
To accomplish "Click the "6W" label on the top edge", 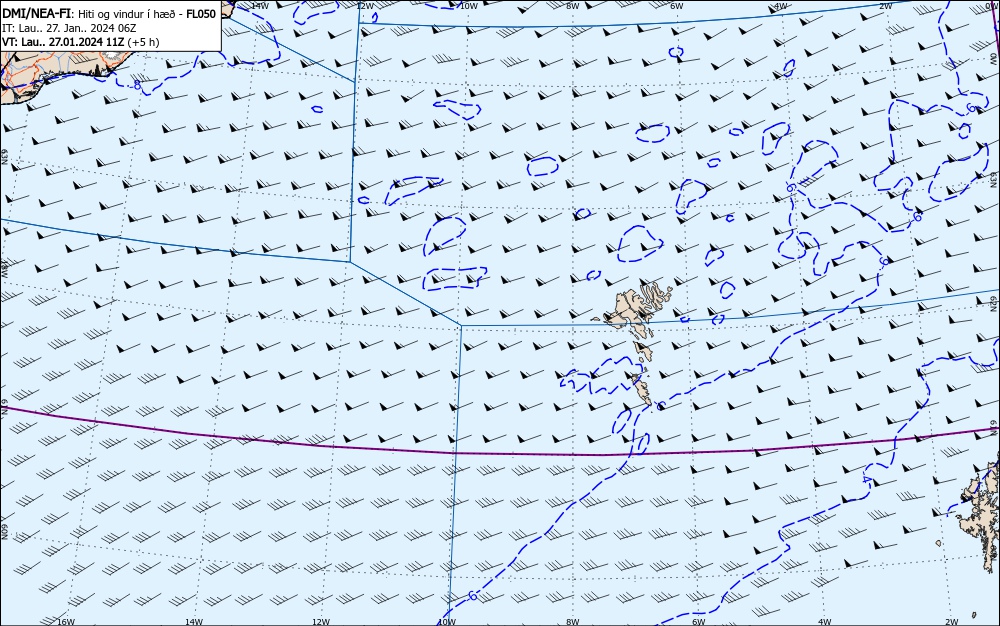I will [677, 6].
